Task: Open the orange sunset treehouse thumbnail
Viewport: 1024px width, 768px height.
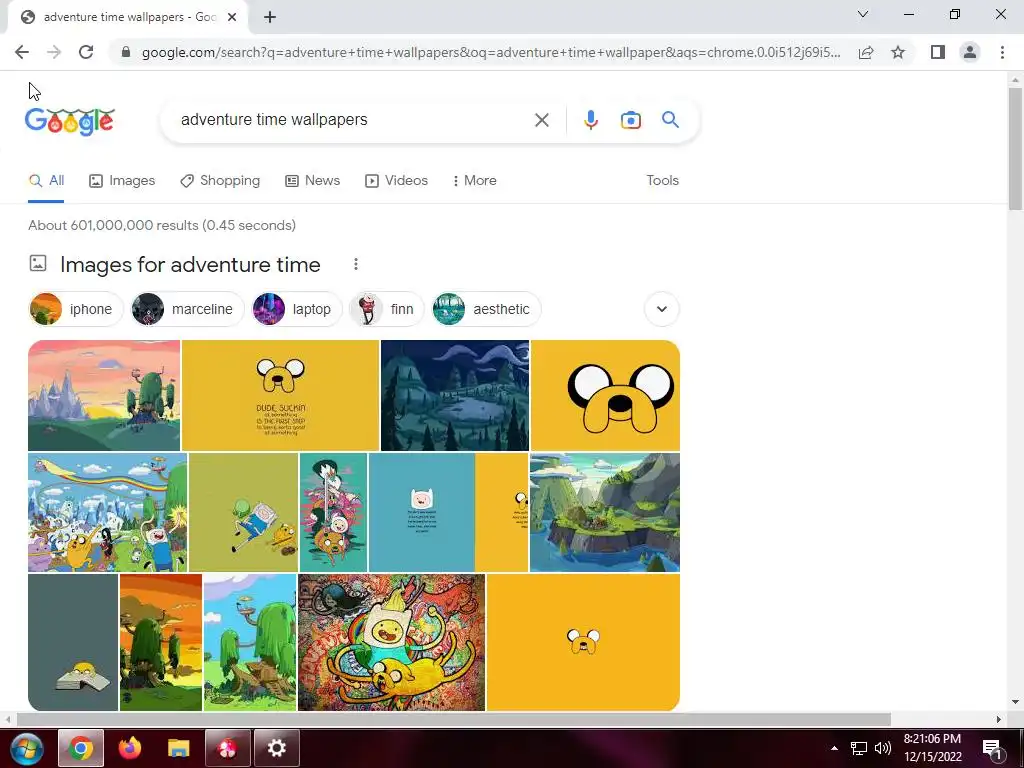Action: (161, 642)
